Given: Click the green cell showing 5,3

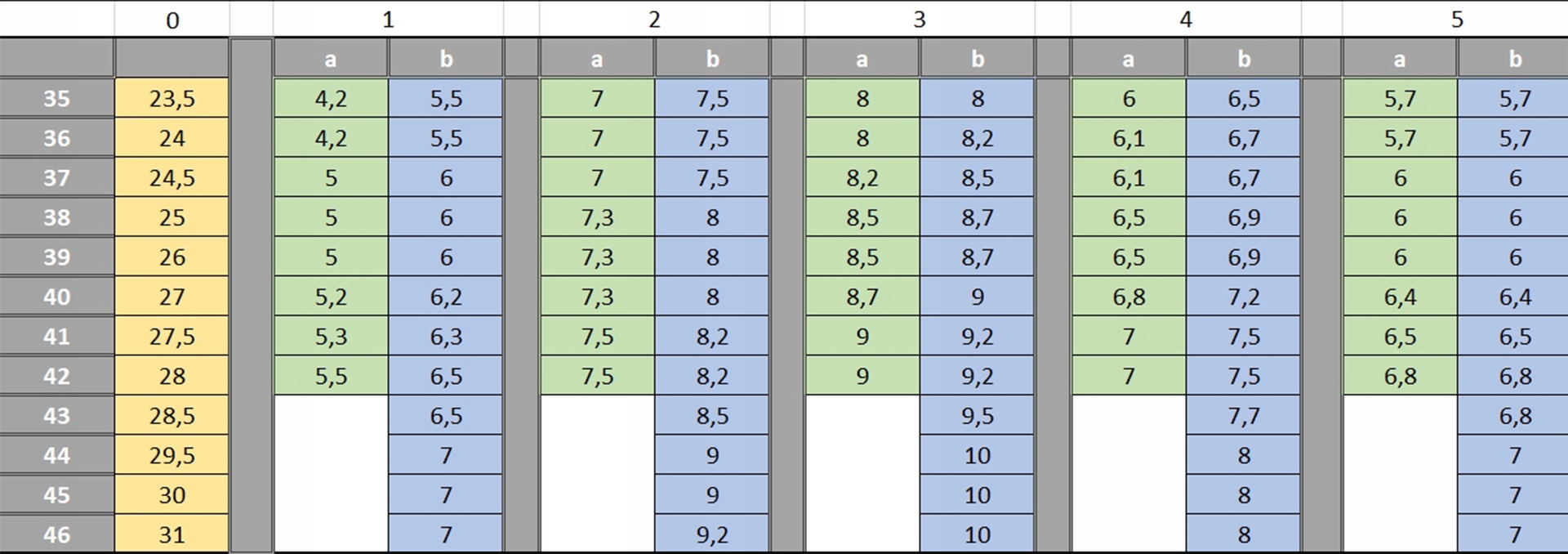Looking at the screenshot, I should tap(331, 337).
